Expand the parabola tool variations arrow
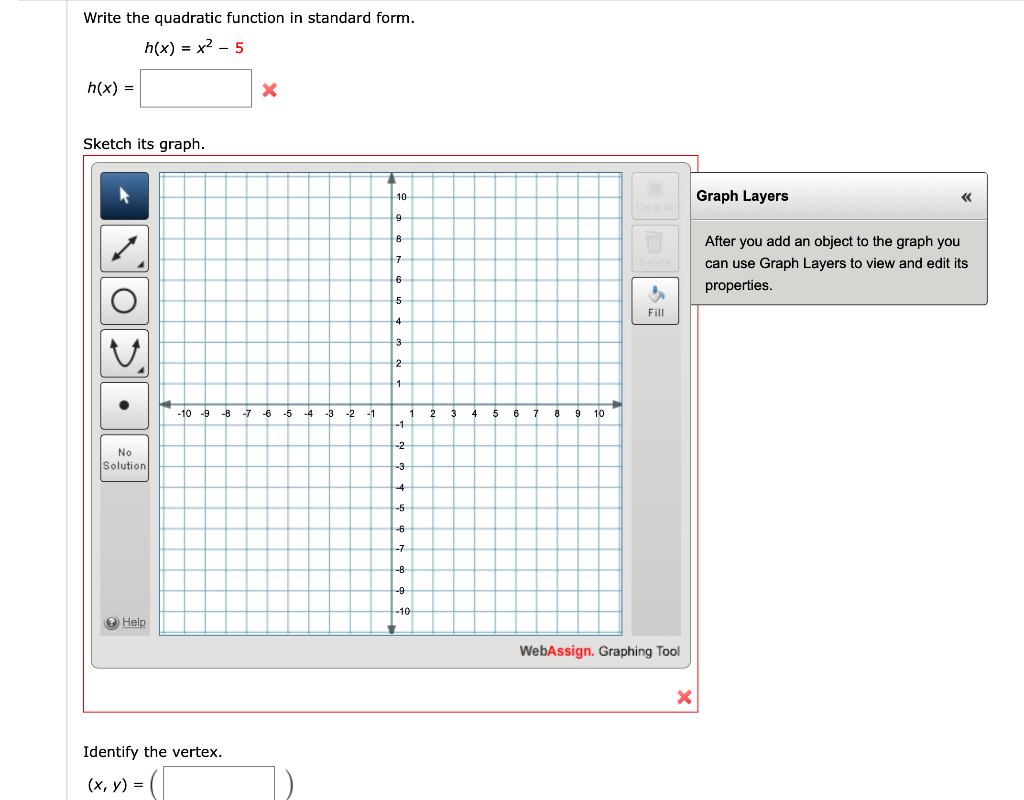The width and height of the screenshot is (1024, 800). point(141,368)
